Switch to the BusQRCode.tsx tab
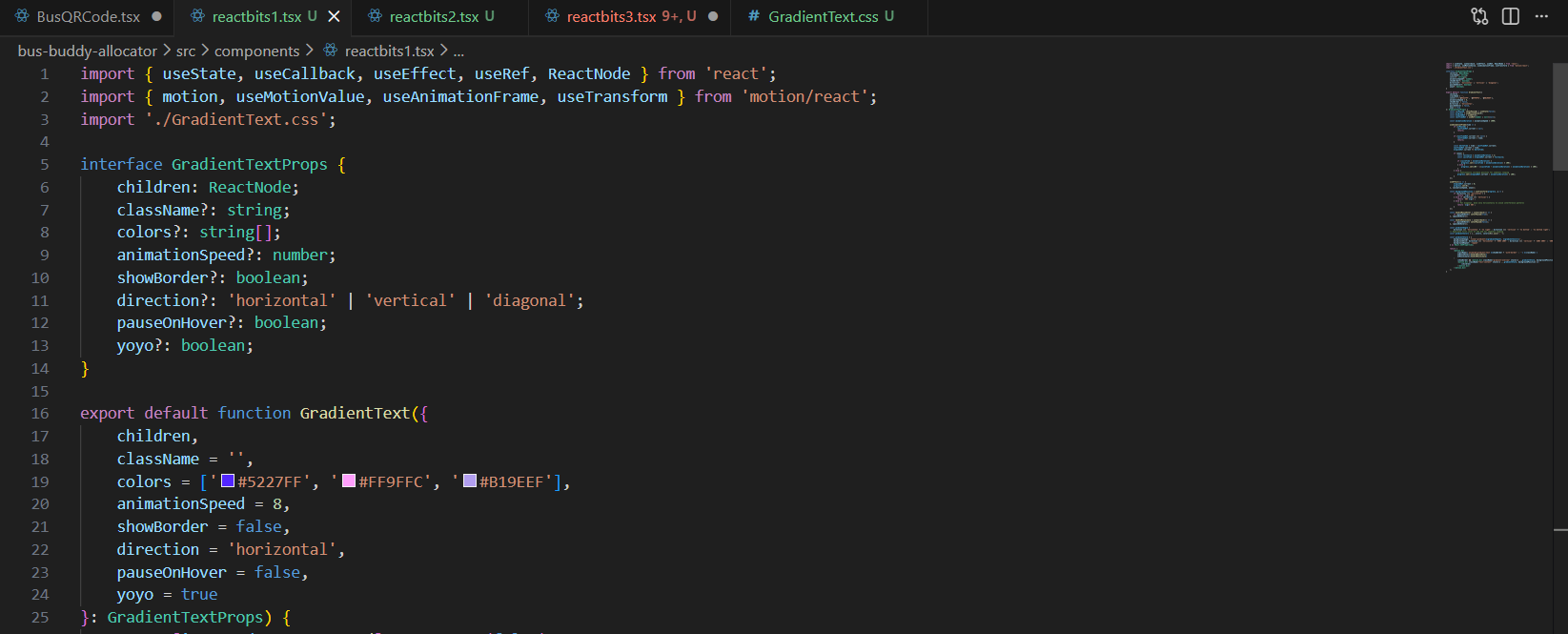The height and width of the screenshot is (634, 1568). coord(88,16)
